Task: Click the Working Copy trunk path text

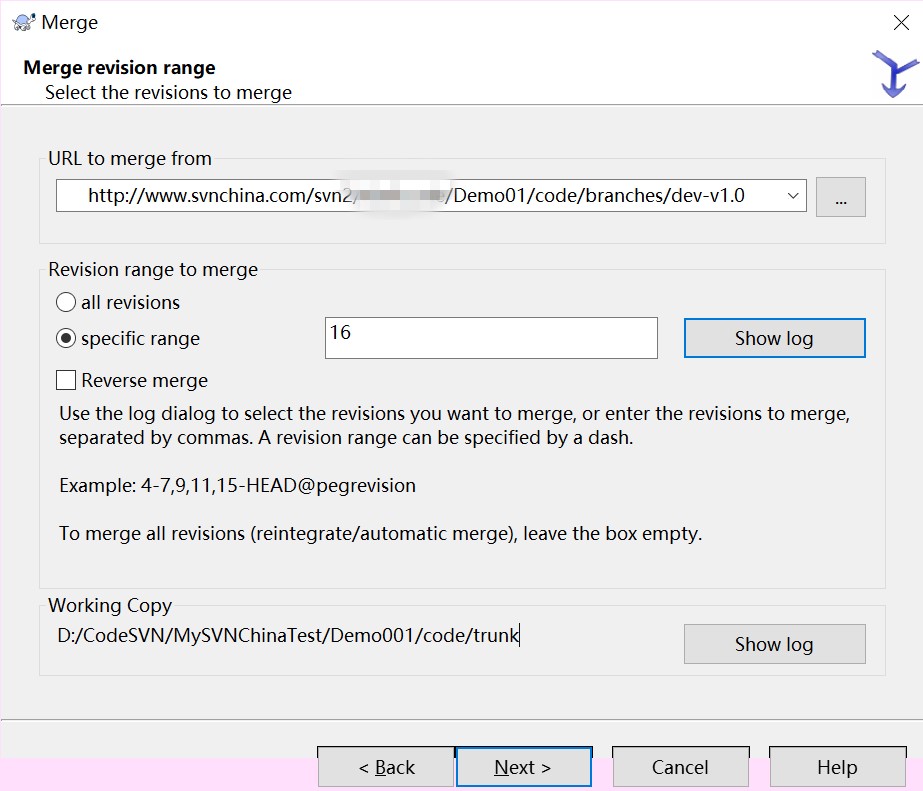Action: click(288, 635)
